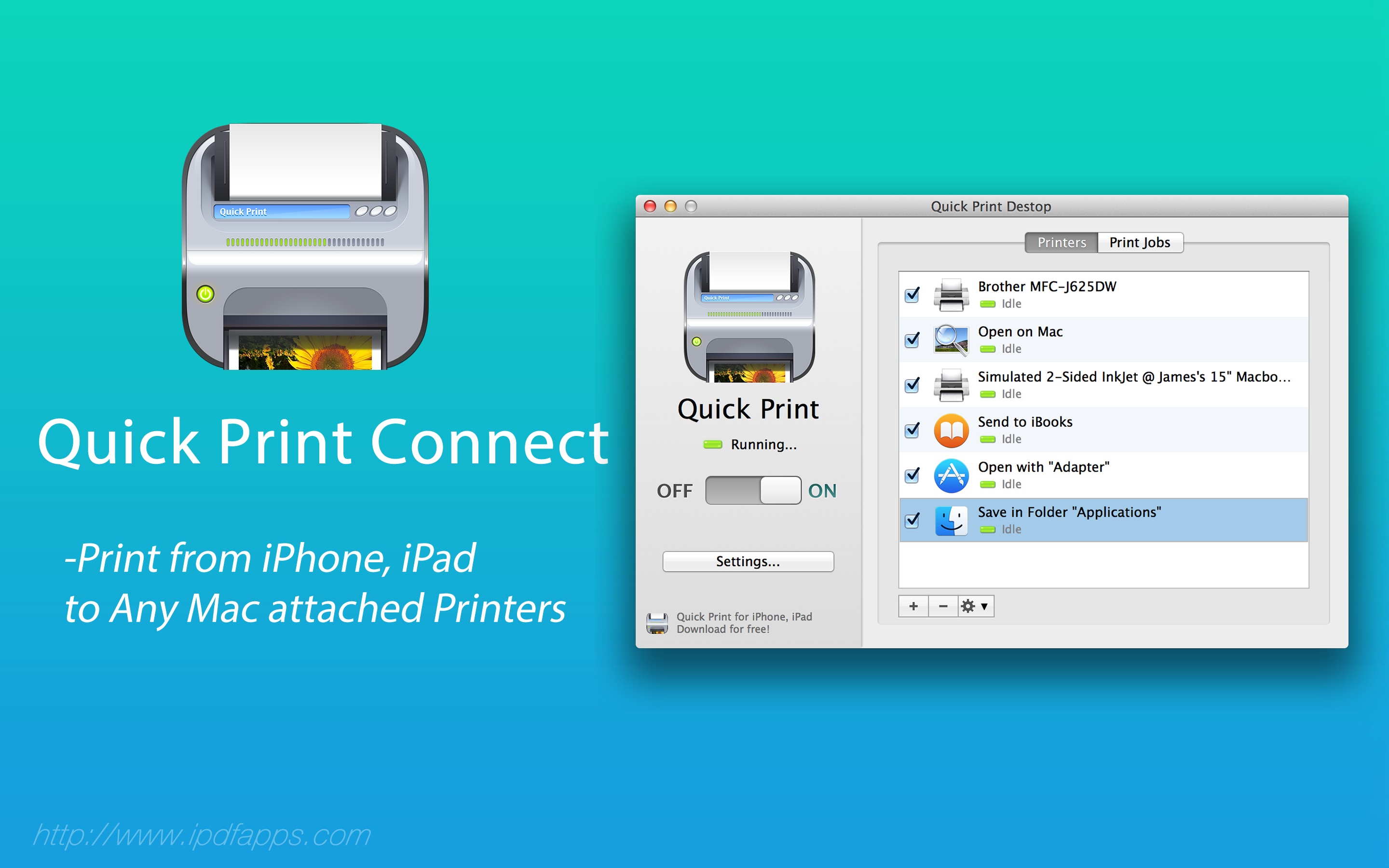Toggle the Quick Print ON/OFF switch

coord(752,490)
